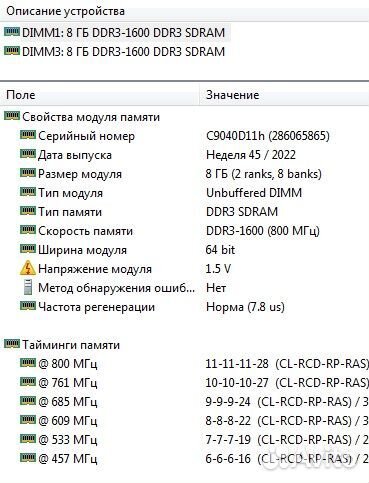Select the value DDR3 SDRAM
The height and width of the screenshot is (483, 369).
pos(242,212)
